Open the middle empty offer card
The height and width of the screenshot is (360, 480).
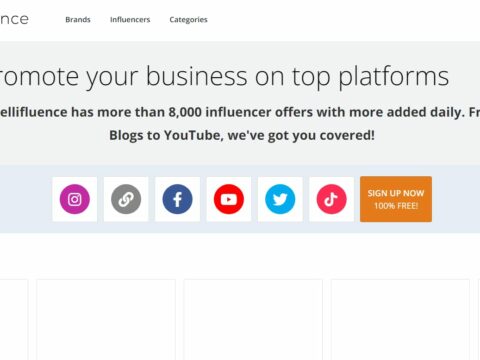pyautogui.click(x=253, y=319)
